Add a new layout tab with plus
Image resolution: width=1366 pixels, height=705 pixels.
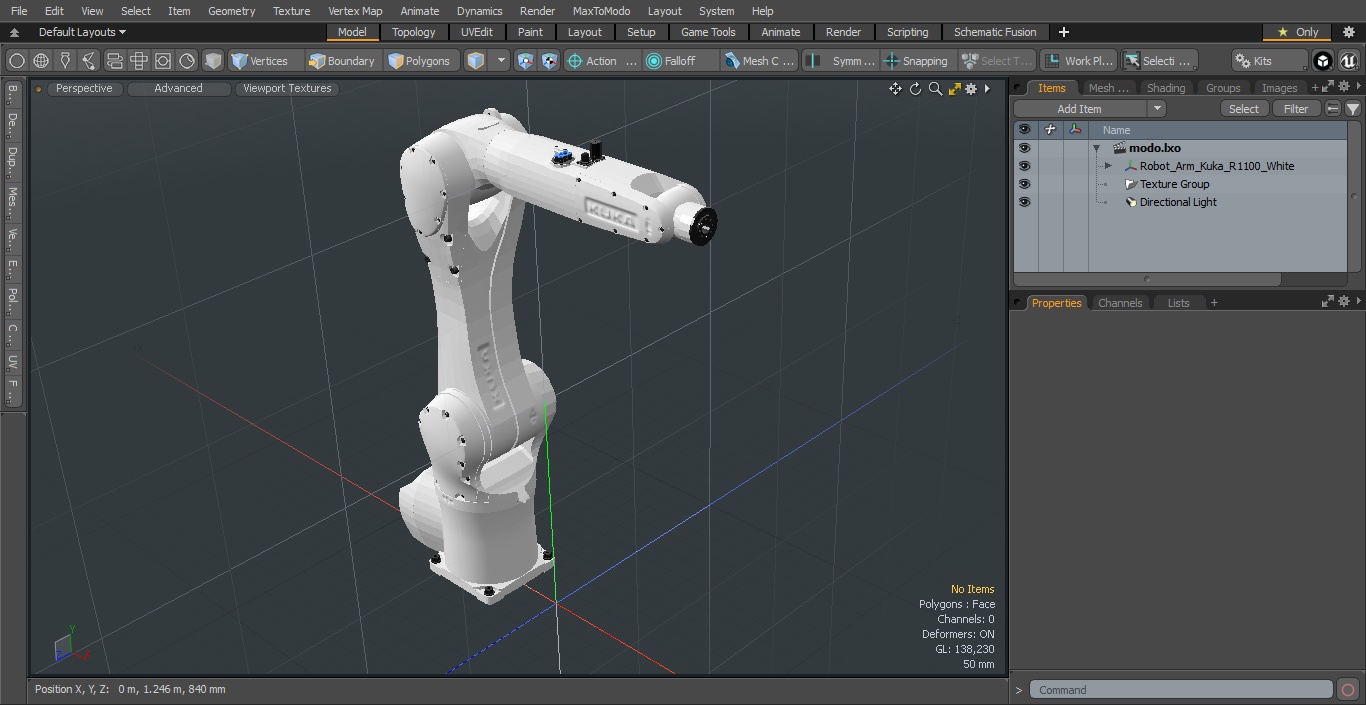1063,32
